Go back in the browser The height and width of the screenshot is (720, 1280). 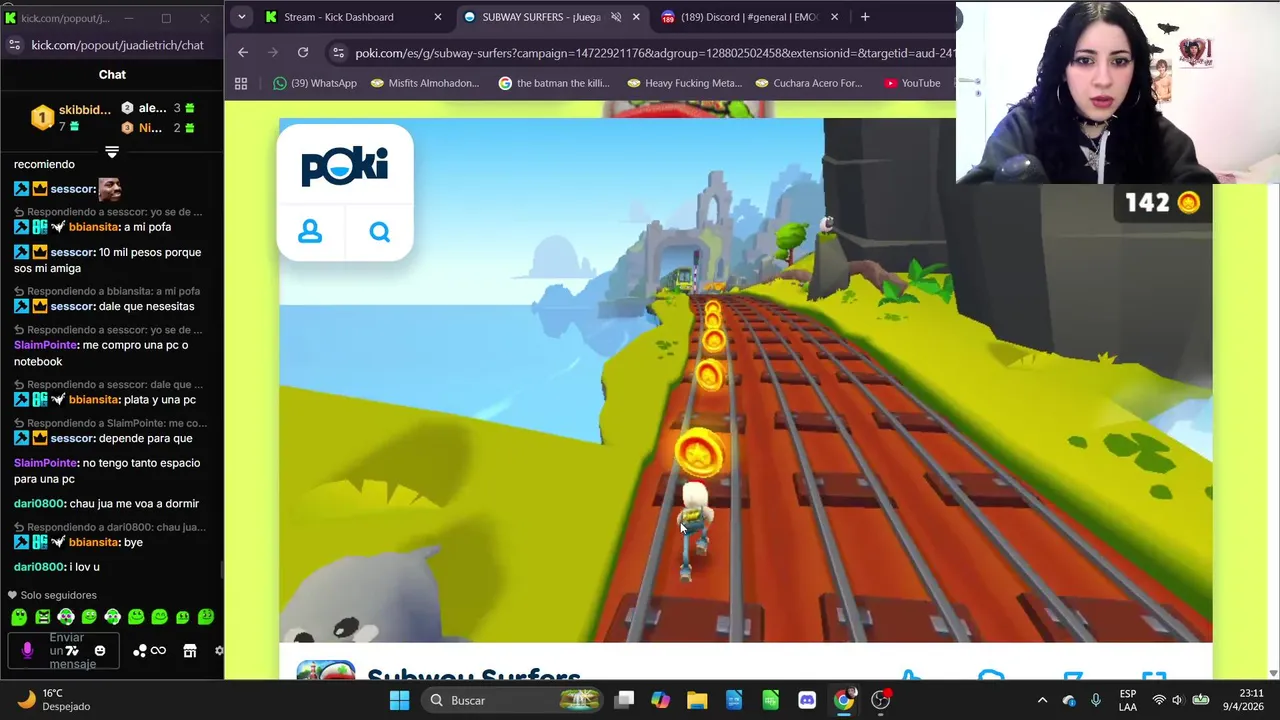click(243, 52)
